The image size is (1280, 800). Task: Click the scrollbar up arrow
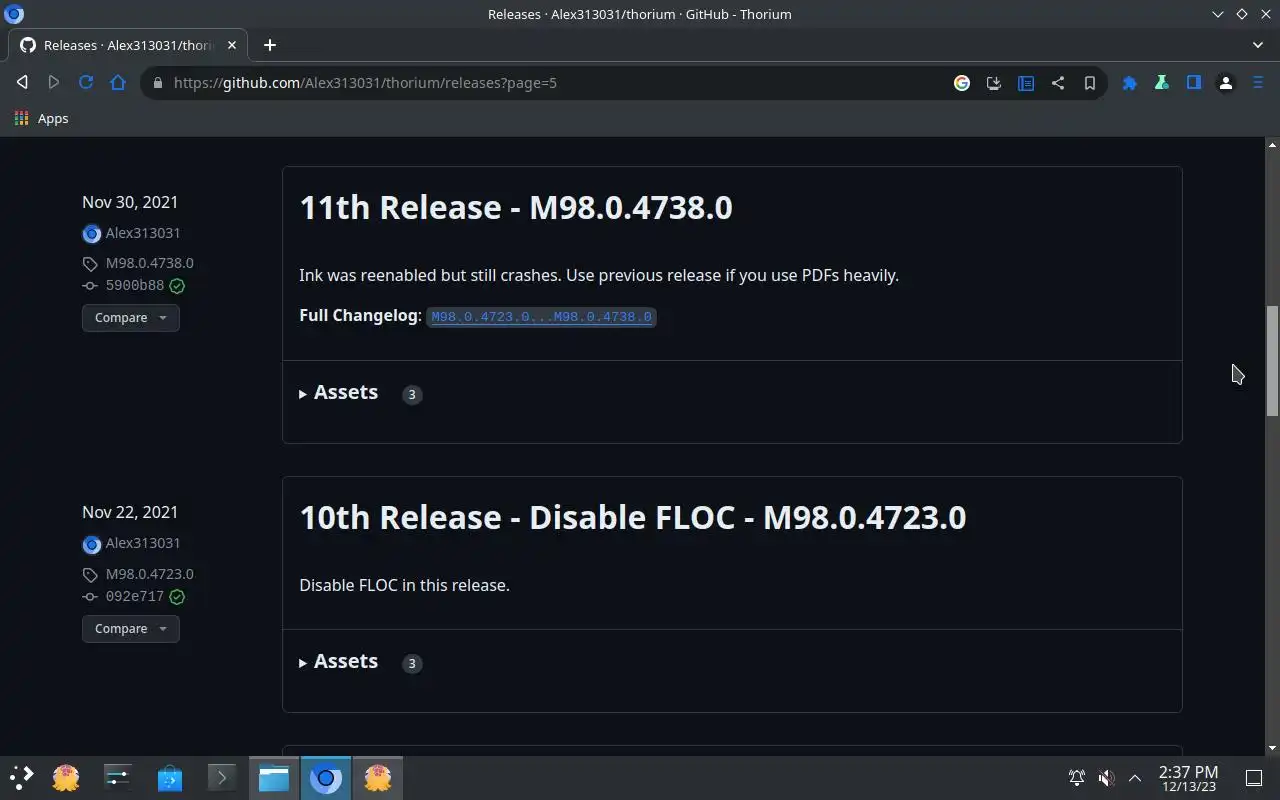pyautogui.click(x=1272, y=145)
